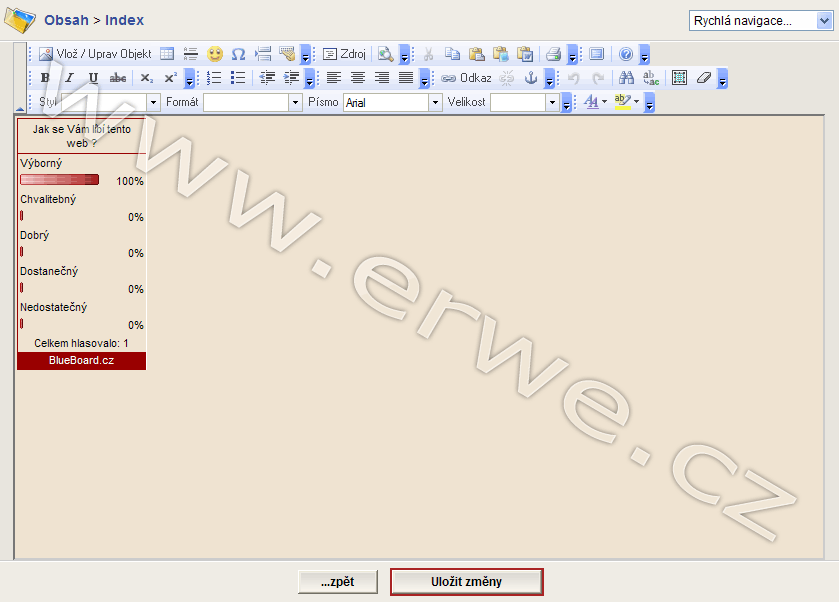Paste from Word
Image resolution: width=839 pixels, height=602 pixels.
[525, 54]
